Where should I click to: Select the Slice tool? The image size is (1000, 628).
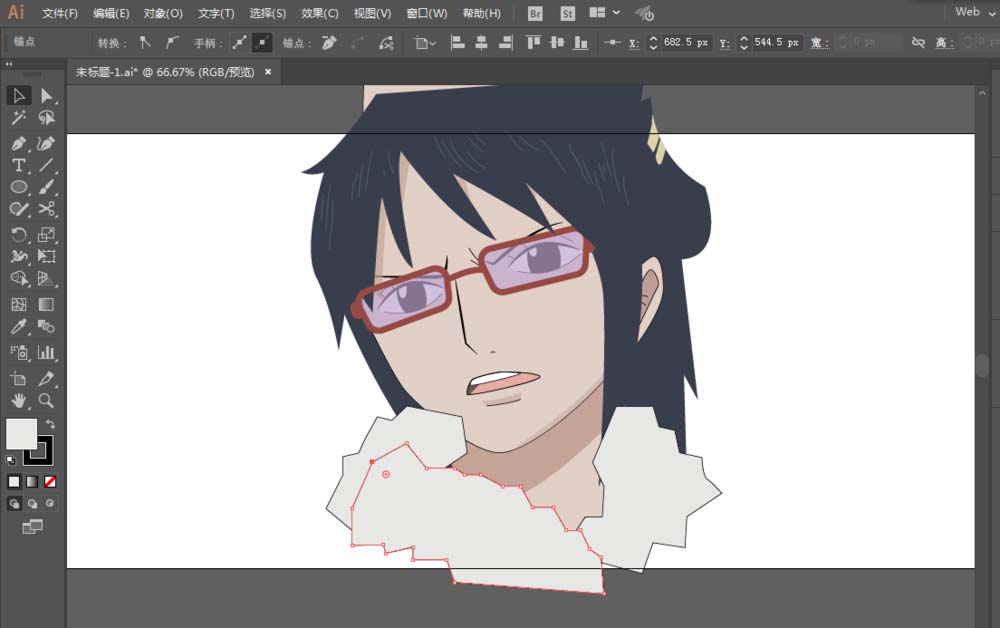click(46, 378)
